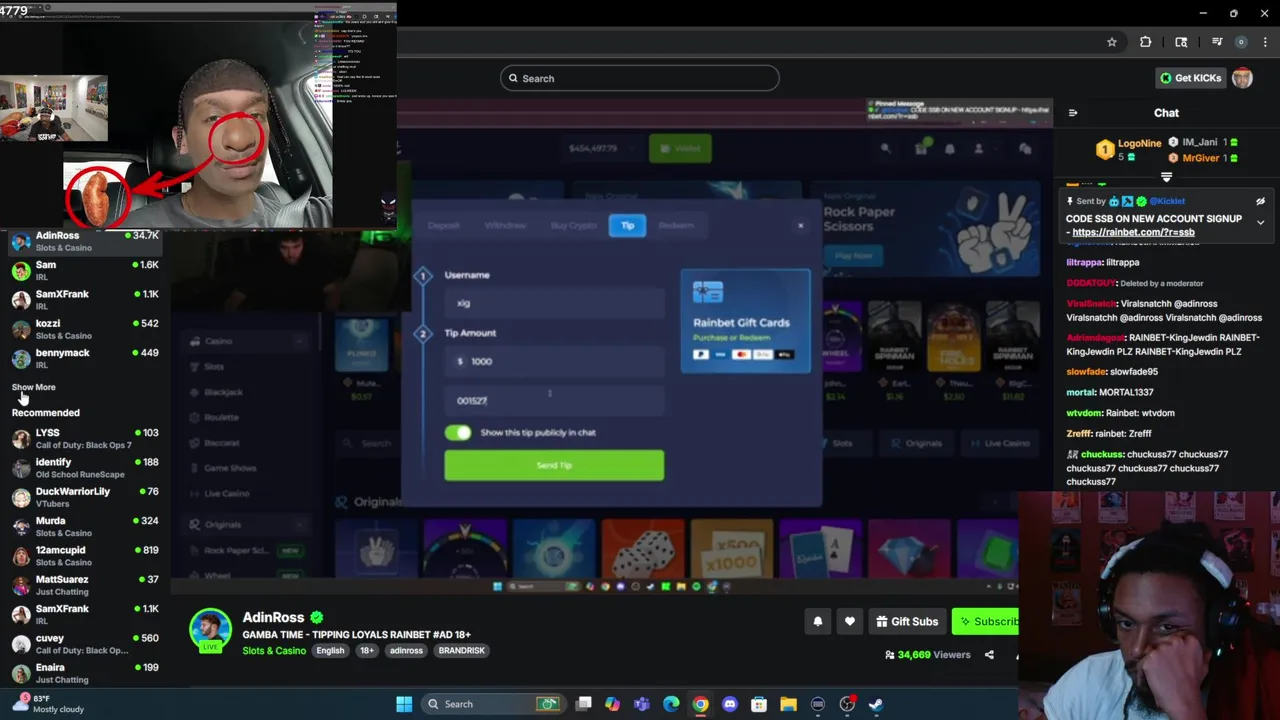Click LogoNine in gift leaderboard
The width and height of the screenshot is (1280, 720).
[x=1139, y=143]
